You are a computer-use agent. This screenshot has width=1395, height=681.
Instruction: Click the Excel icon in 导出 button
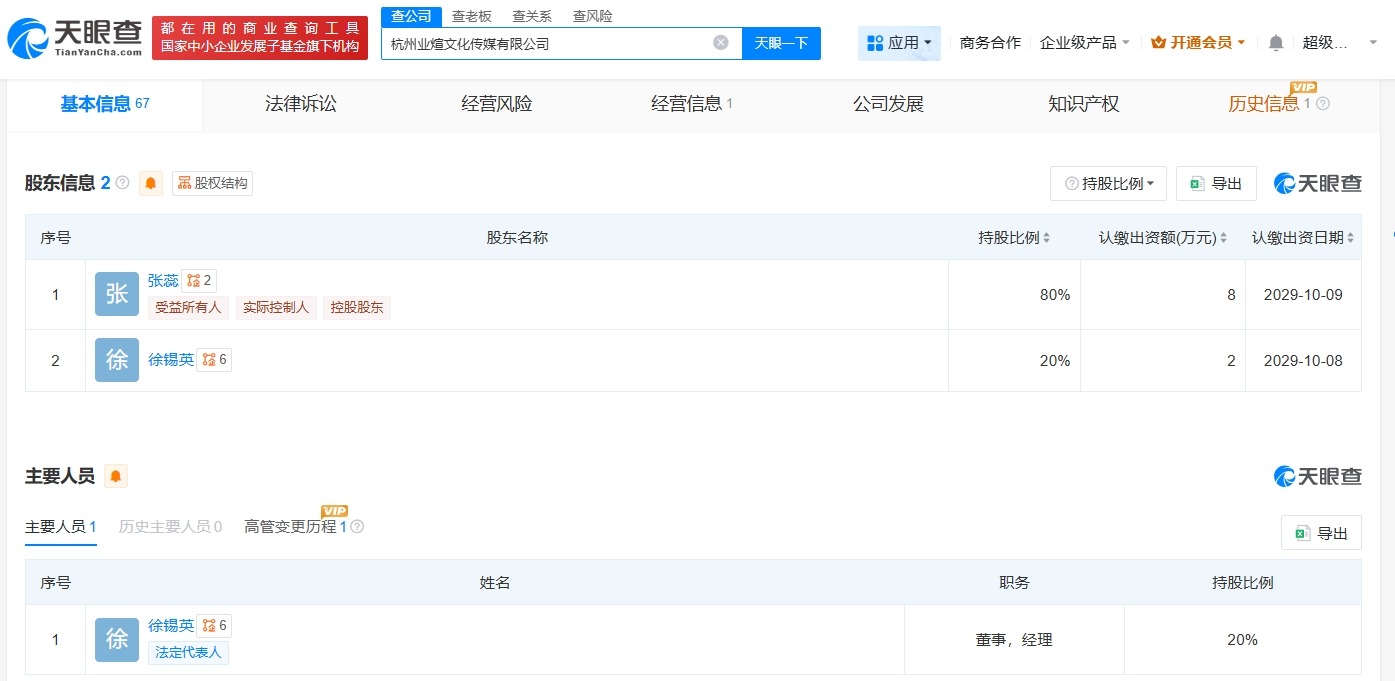[1196, 183]
